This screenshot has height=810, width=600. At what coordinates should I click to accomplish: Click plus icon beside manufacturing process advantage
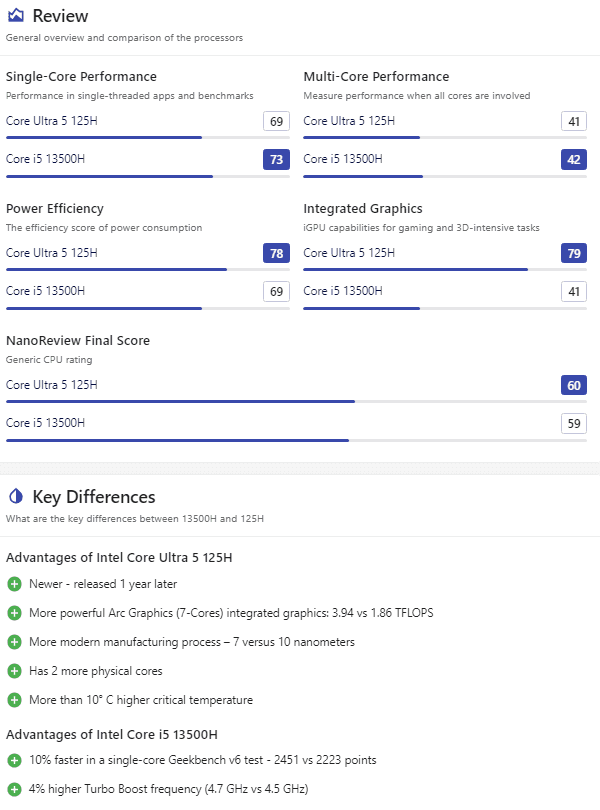tap(14, 642)
